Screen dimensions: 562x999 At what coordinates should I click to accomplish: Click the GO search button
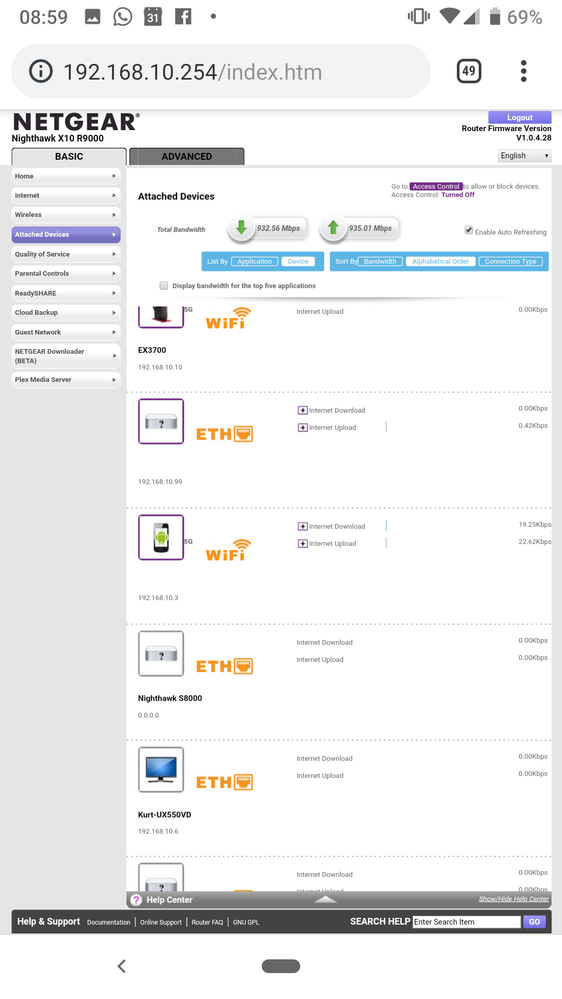pos(534,921)
